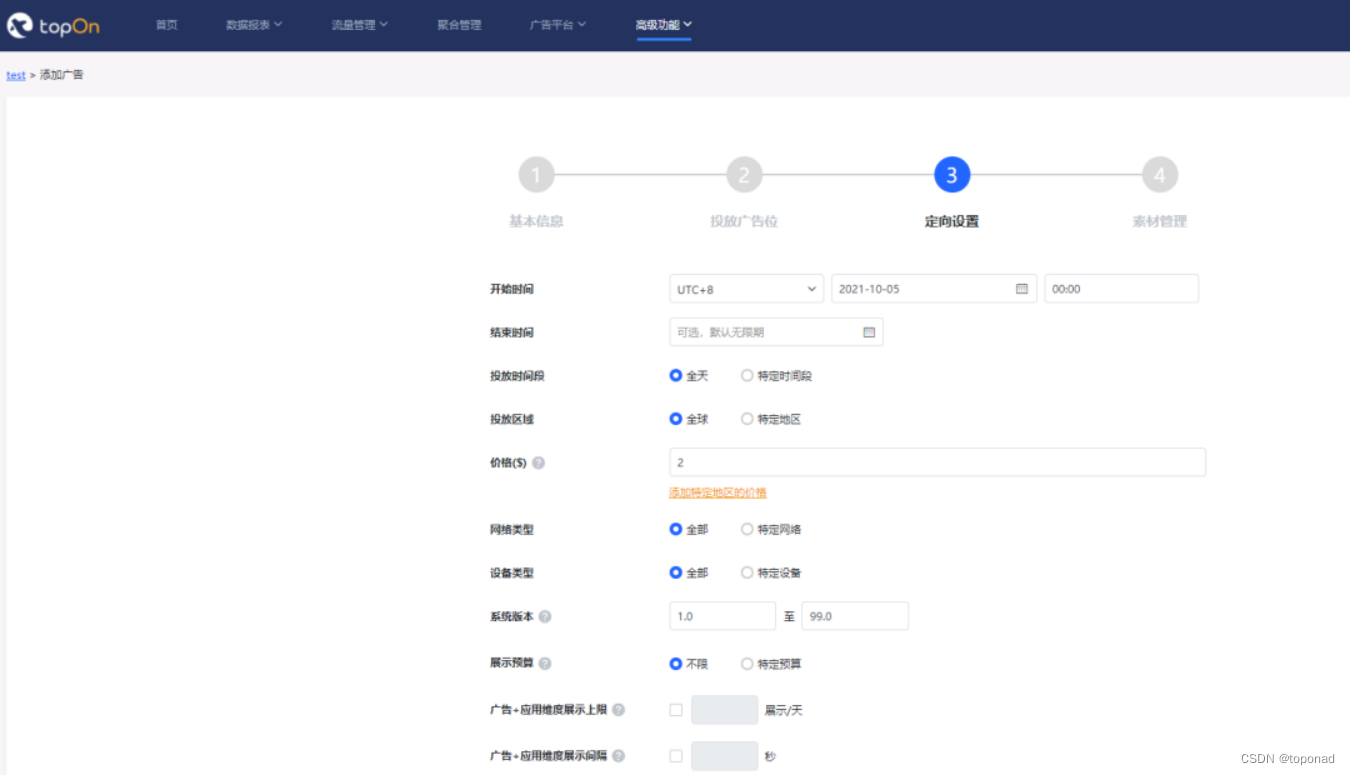
Task: Click the 展示/天 limit input box
Action: coord(724,710)
